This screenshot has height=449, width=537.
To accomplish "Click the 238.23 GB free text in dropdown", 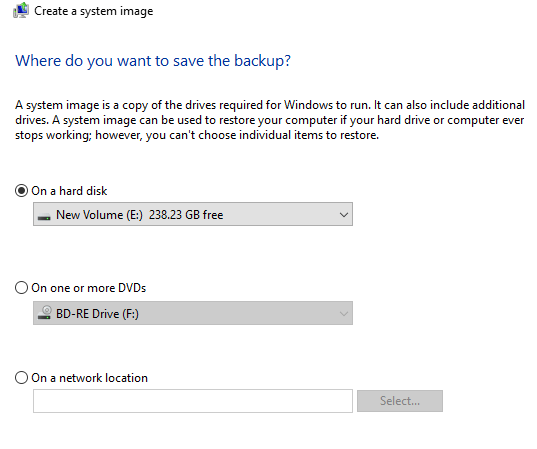I will point(186,215).
